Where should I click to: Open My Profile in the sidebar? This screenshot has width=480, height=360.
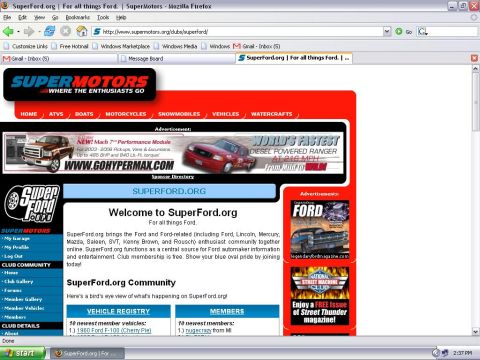16,247
